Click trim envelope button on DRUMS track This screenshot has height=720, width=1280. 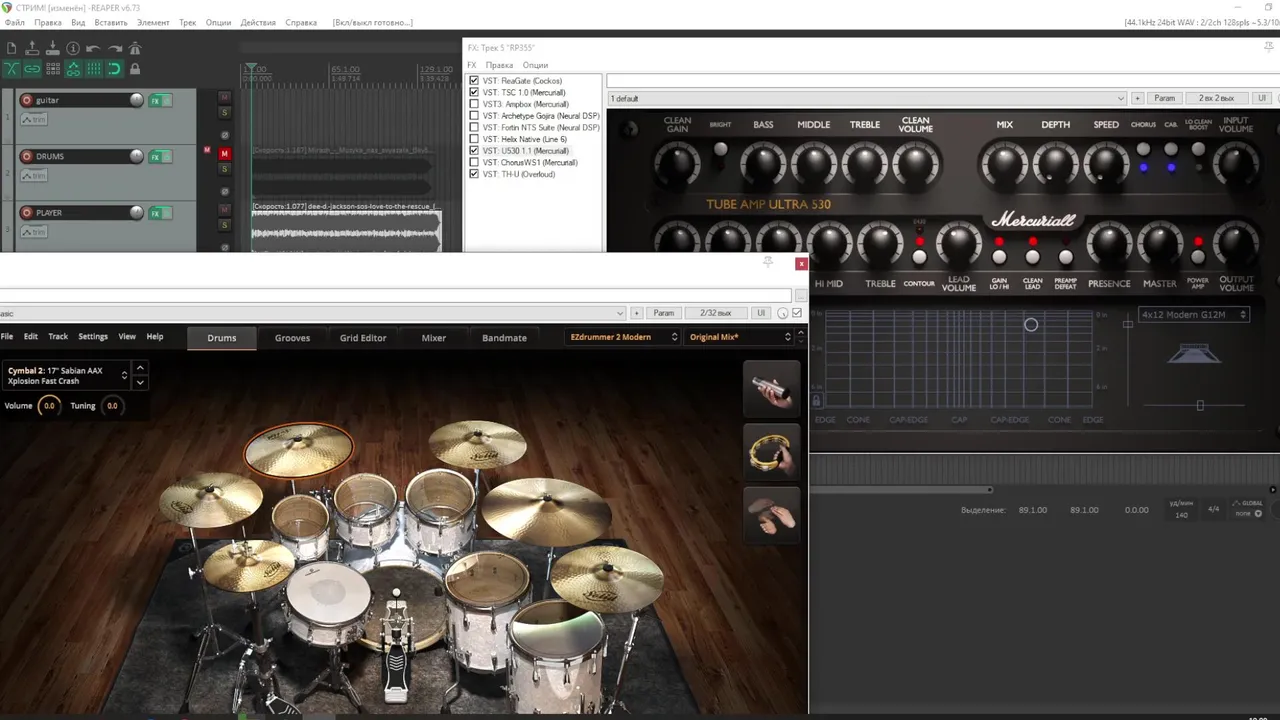coord(33,175)
